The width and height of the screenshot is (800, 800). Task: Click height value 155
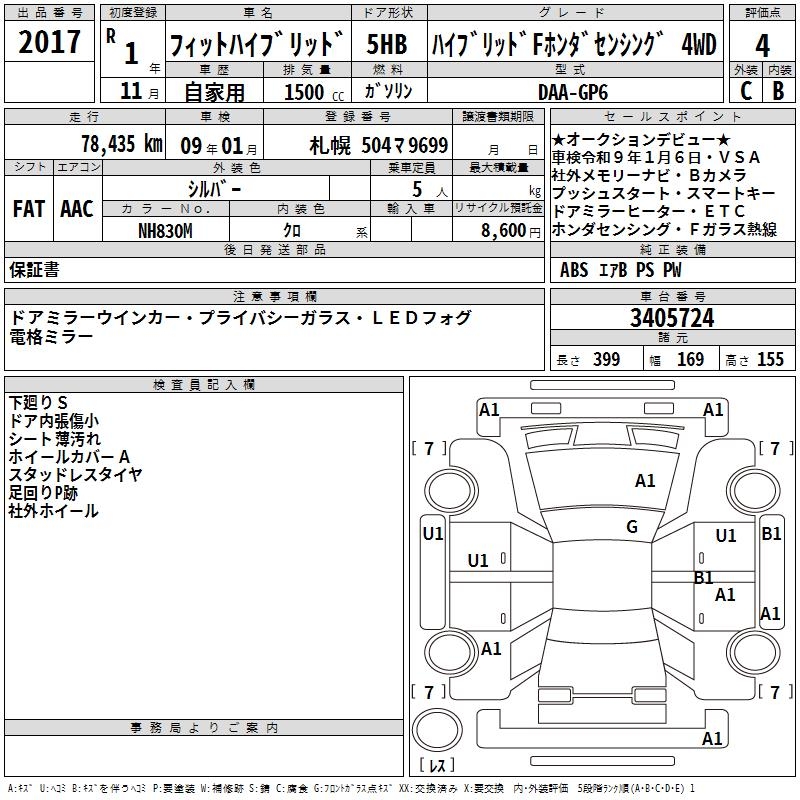[770, 359]
